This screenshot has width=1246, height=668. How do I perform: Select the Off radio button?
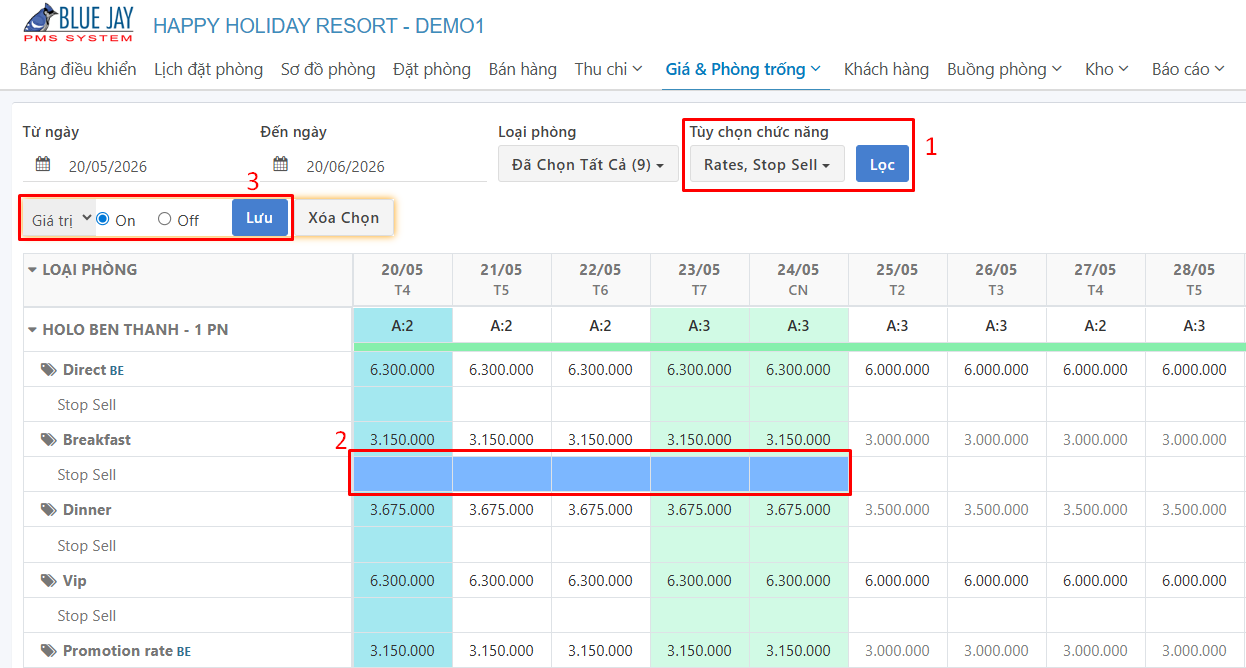tap(165, 219)
